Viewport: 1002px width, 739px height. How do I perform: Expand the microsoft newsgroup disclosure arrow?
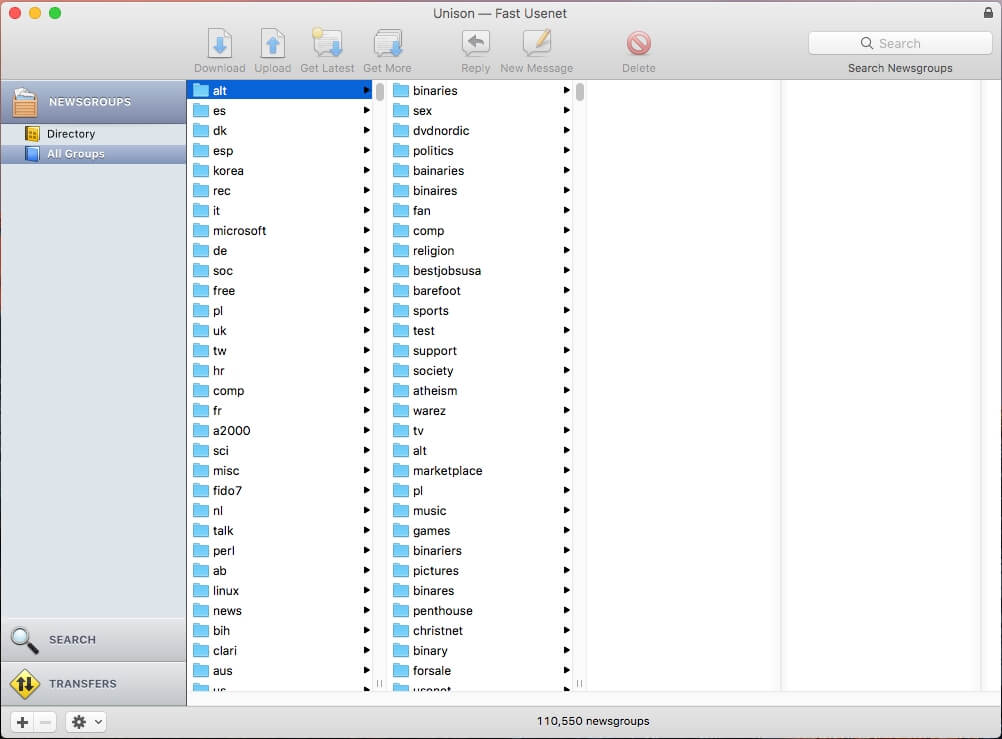click(x=368, y=230)
